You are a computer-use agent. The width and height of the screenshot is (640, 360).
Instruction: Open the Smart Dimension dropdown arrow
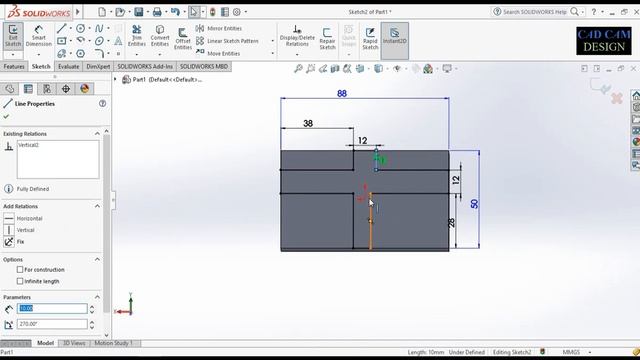39,54
